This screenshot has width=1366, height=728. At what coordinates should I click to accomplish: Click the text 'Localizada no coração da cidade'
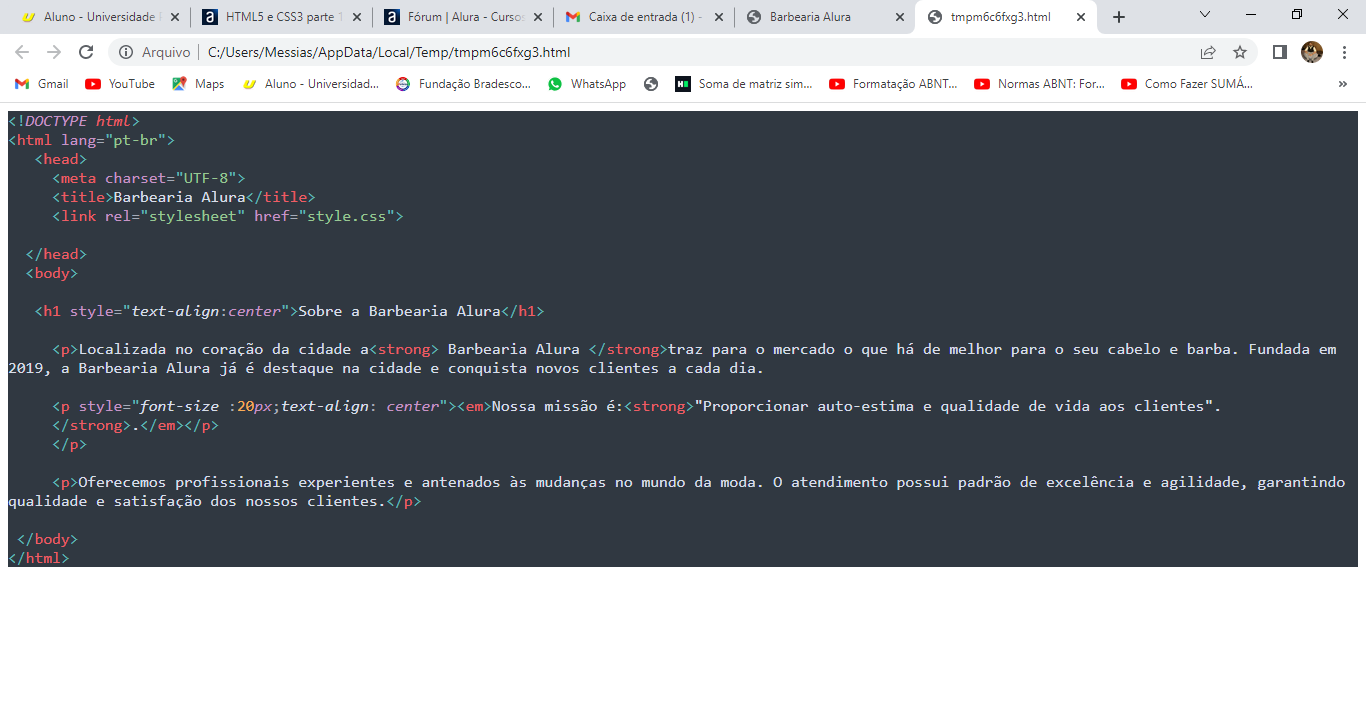coord(215,349)
